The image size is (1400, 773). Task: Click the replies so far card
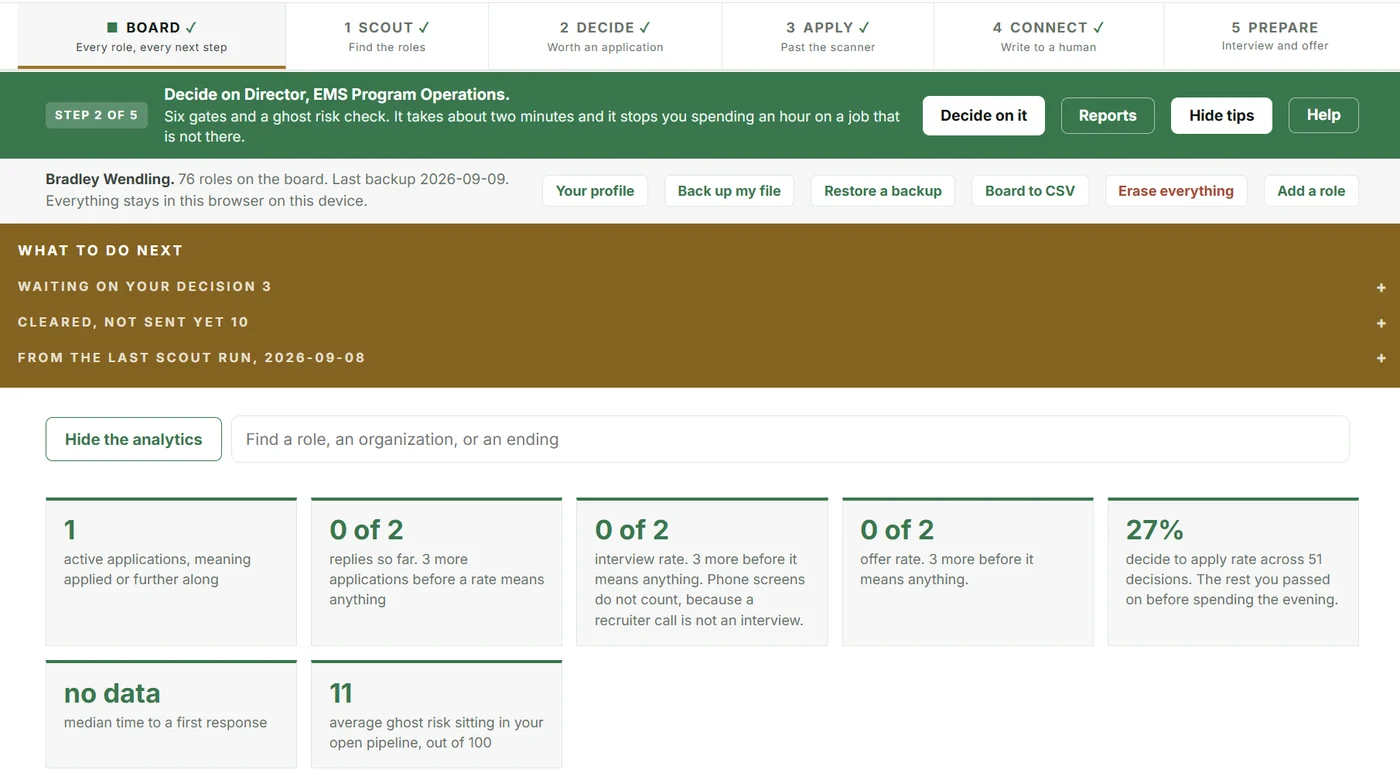tap(437, 571)
